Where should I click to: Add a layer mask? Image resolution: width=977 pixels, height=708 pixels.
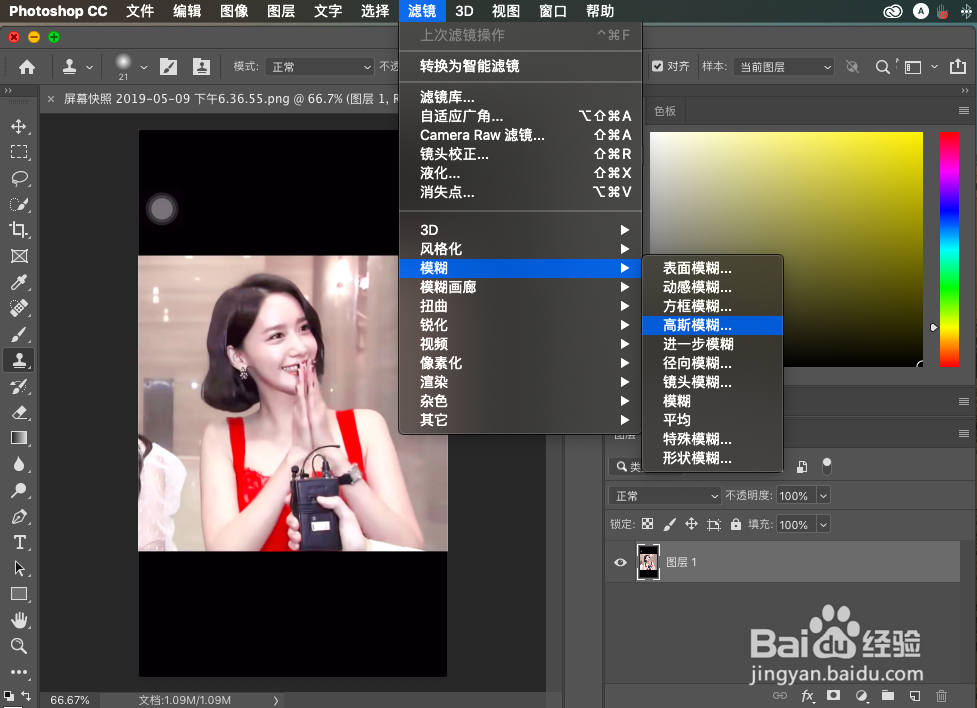tap(833, 696)
